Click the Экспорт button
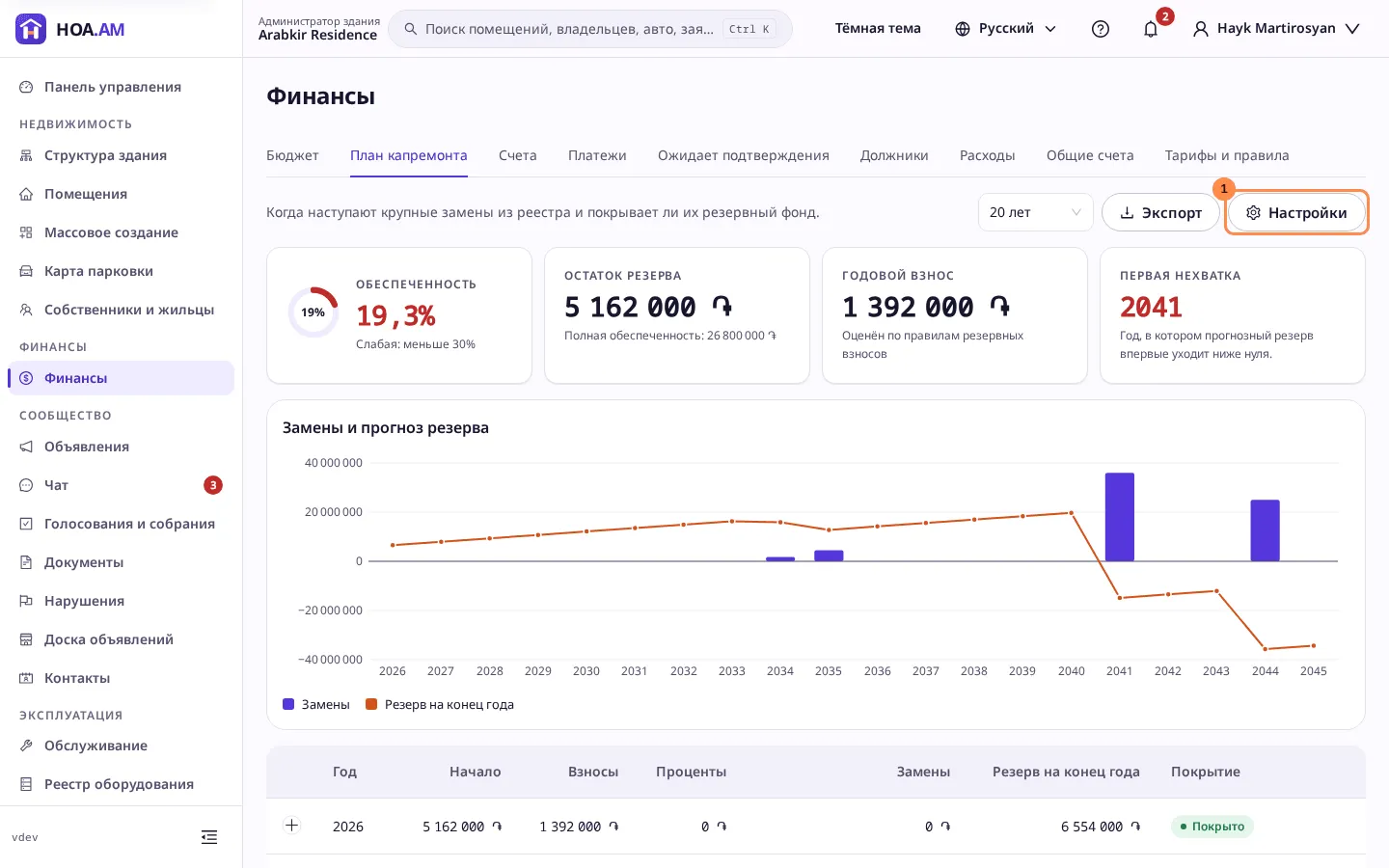Screen dimensions: 1389x868 pyautogui.click(x=1160, y=212)
